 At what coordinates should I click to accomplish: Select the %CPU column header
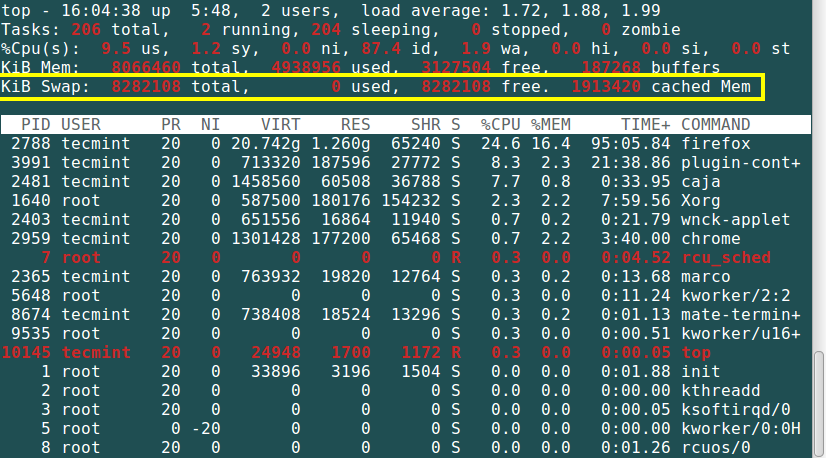click(499, 125)
